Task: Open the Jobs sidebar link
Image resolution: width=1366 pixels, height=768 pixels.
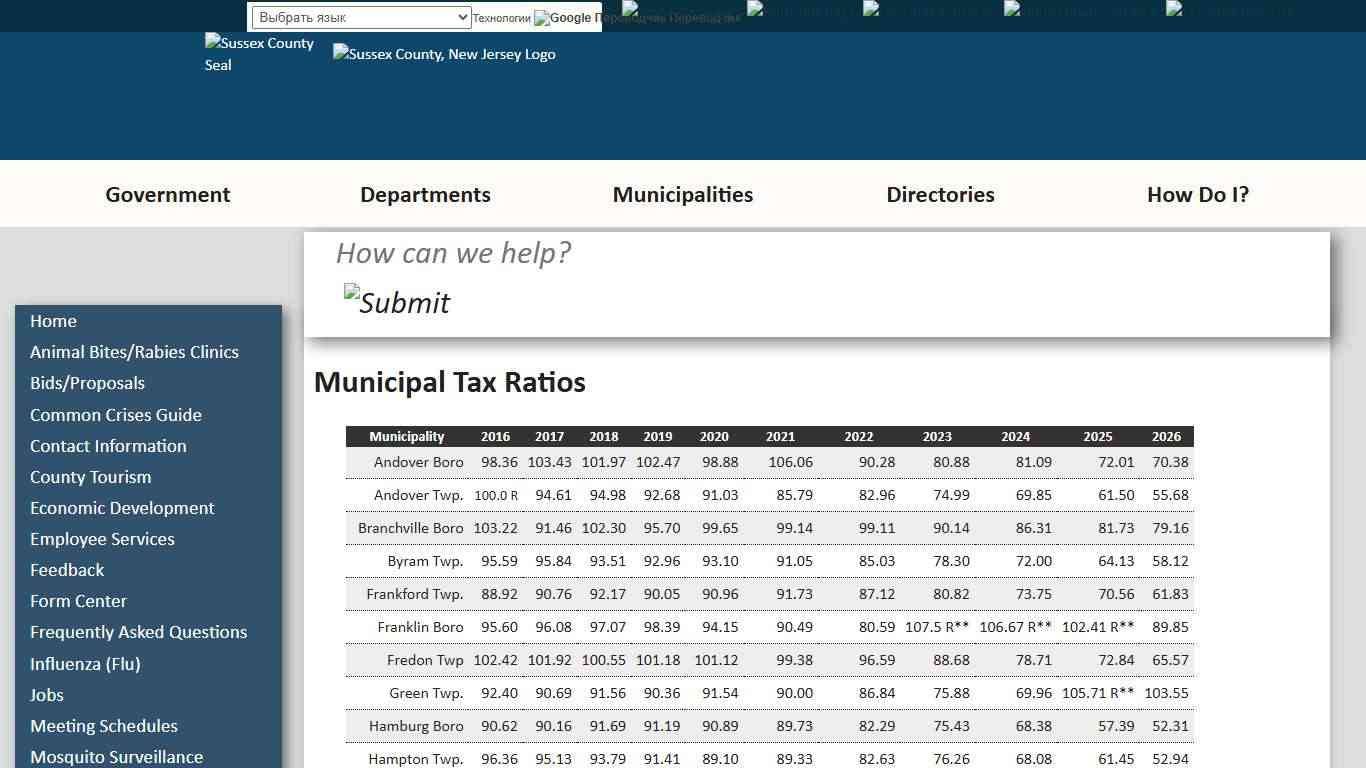Action: point(46,694)
